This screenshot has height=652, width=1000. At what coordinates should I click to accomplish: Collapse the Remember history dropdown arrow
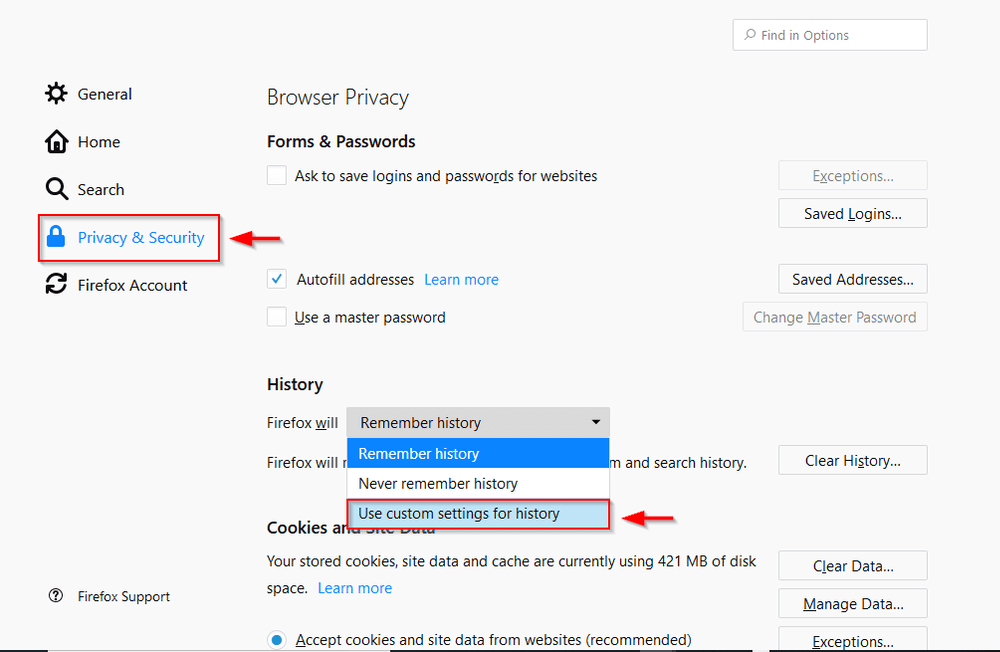pyautogui.click(x=596, y=422)
